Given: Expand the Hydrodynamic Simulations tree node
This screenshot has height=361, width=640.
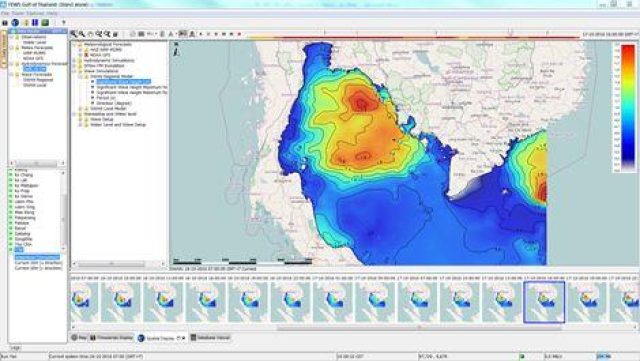Looking at the screenshot, I should pyautogui.click(x=74, y=60).
